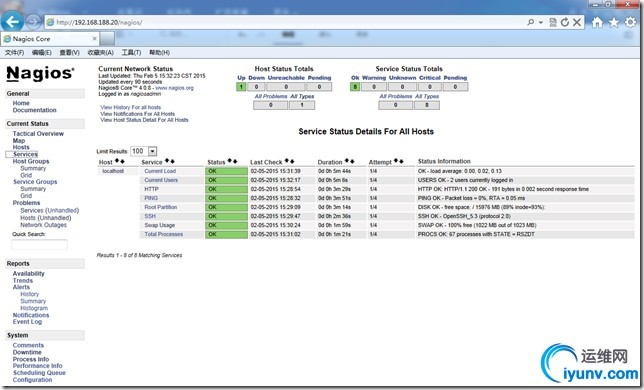Open Tactical Overview in sidebar
The height and width of the screenshot is (390, 644).
click(x=38, y=134)
